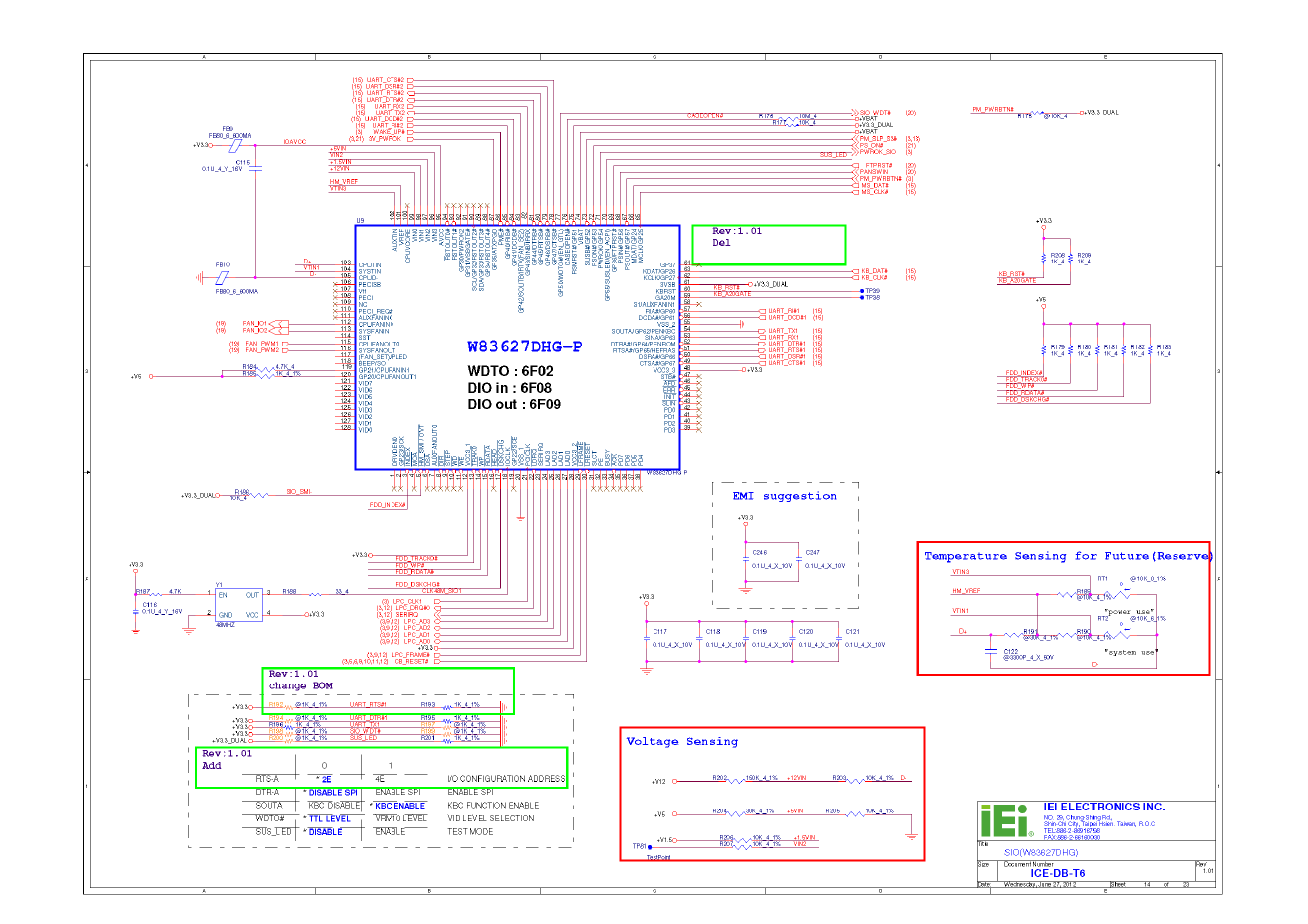Click the 48MHz oscillator Y1 symbol

[x=239, y=605]
